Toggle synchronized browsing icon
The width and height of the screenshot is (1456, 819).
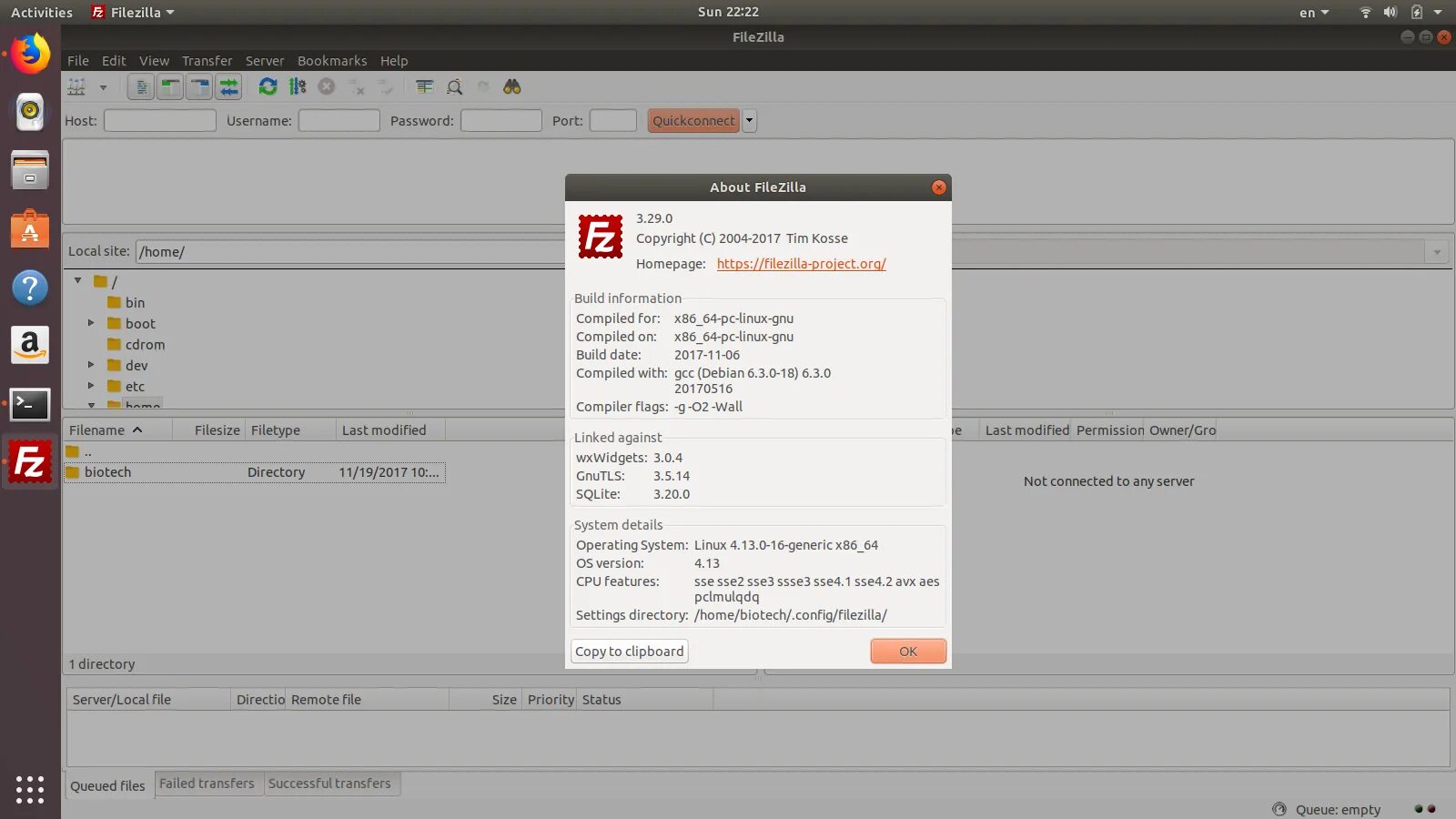click(x=483, y=86)
